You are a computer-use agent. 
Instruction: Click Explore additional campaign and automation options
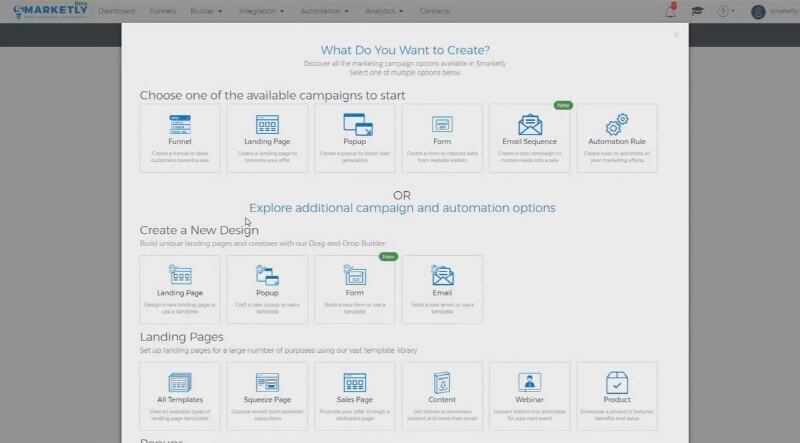coord(402,208)
